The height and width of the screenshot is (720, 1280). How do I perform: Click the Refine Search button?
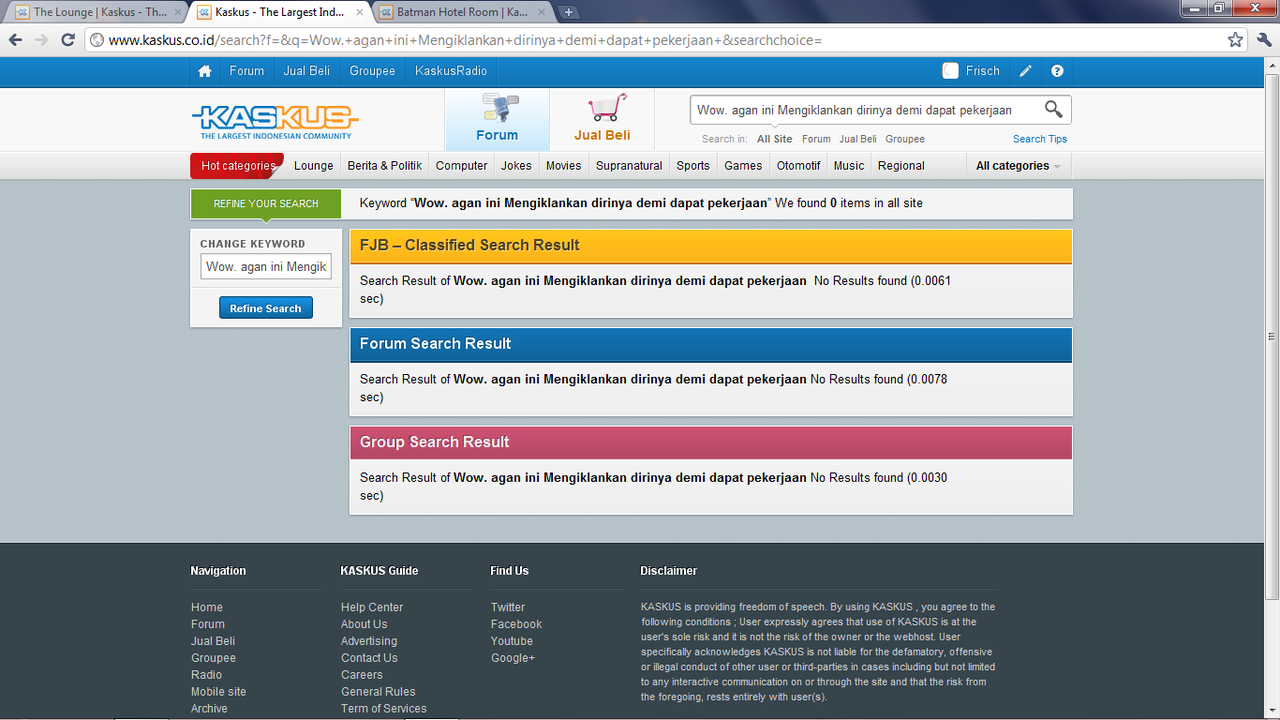(266, 308)
